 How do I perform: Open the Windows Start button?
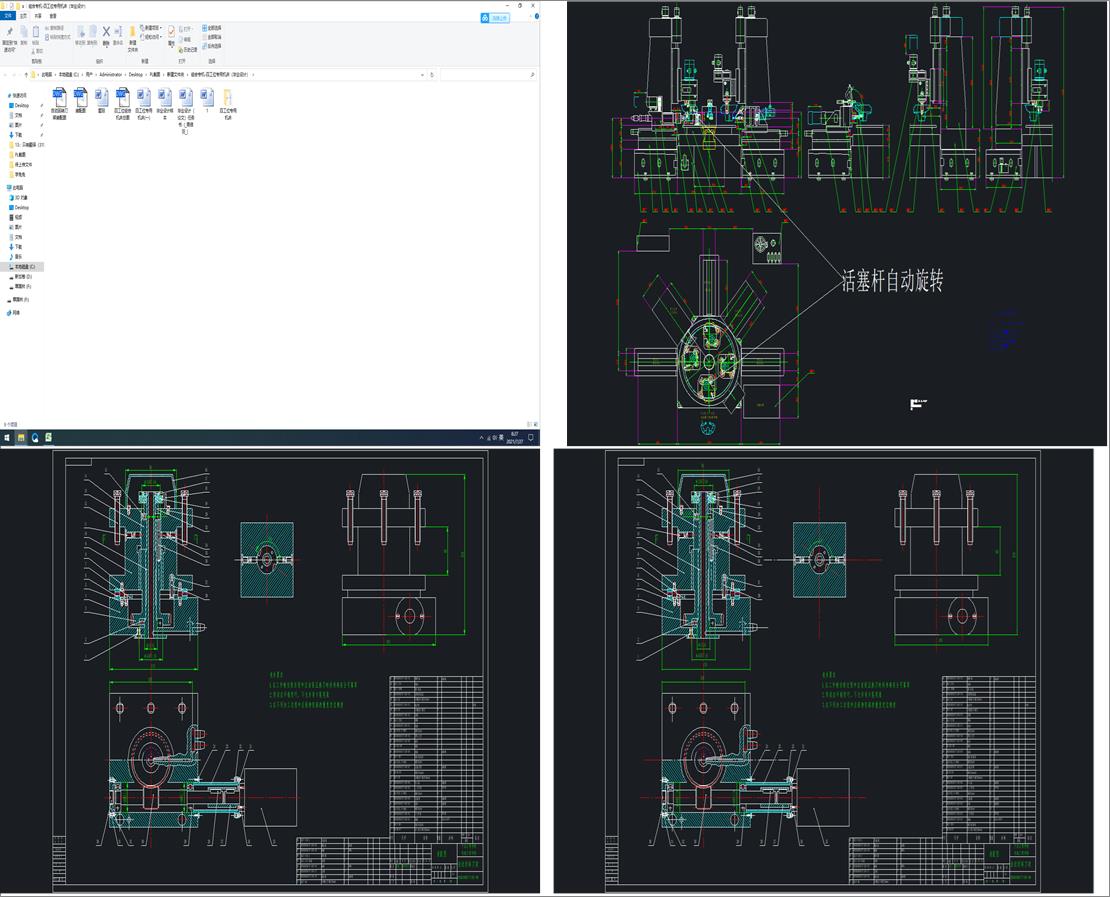7,438
